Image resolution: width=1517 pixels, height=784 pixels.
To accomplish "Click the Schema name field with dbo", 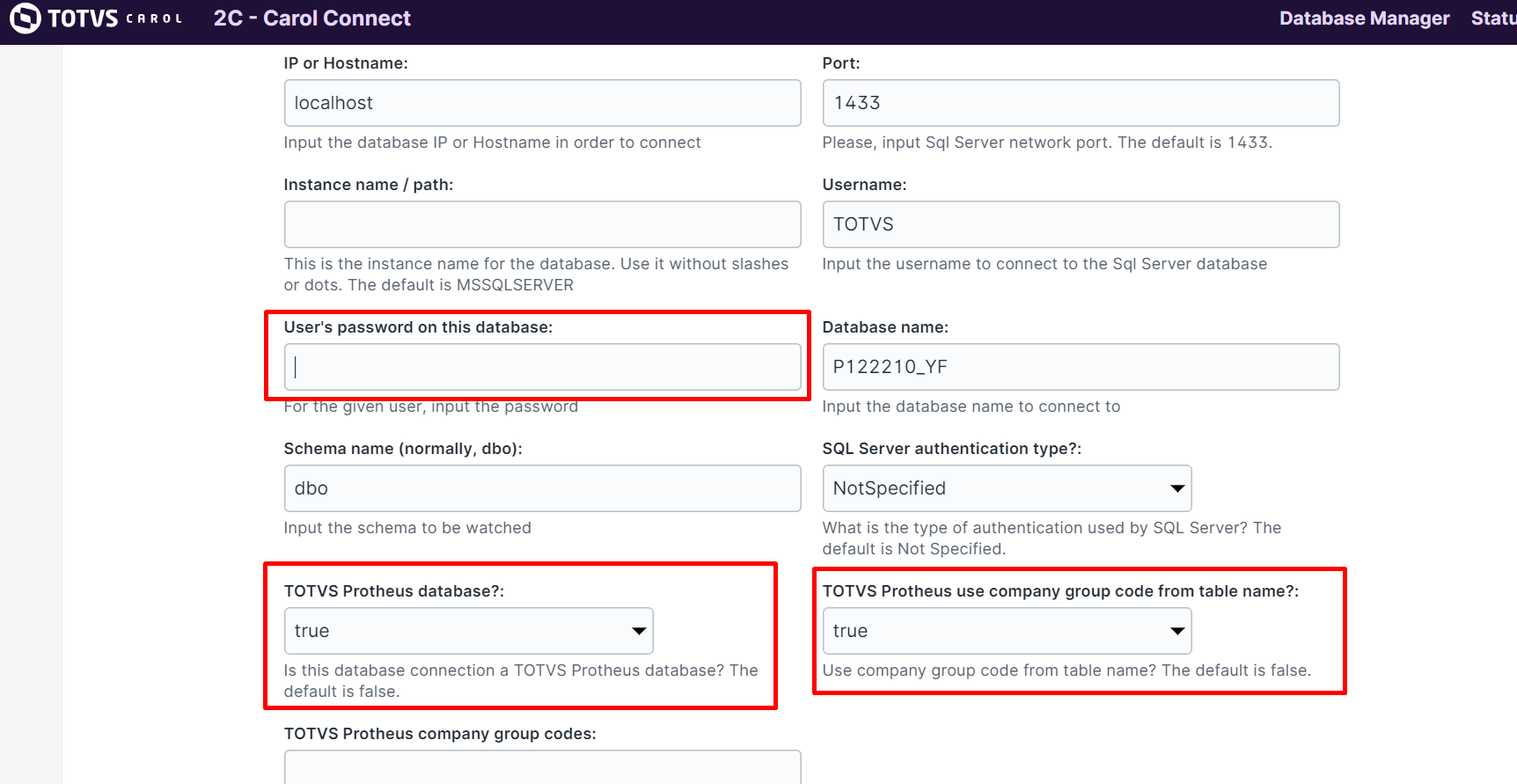I will (542, 488).
